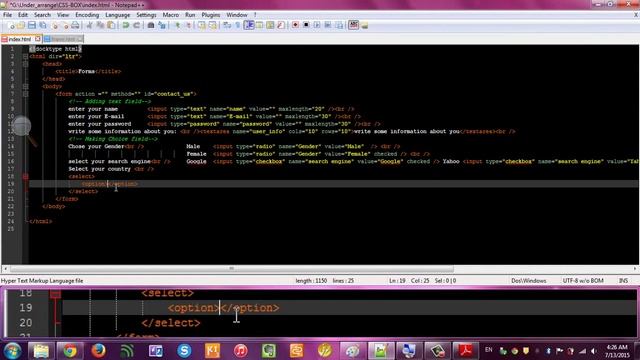Paste using the clipboard toolbar icon
The width and height of the screenshot is (640, 360).
[x=111, y=25]
